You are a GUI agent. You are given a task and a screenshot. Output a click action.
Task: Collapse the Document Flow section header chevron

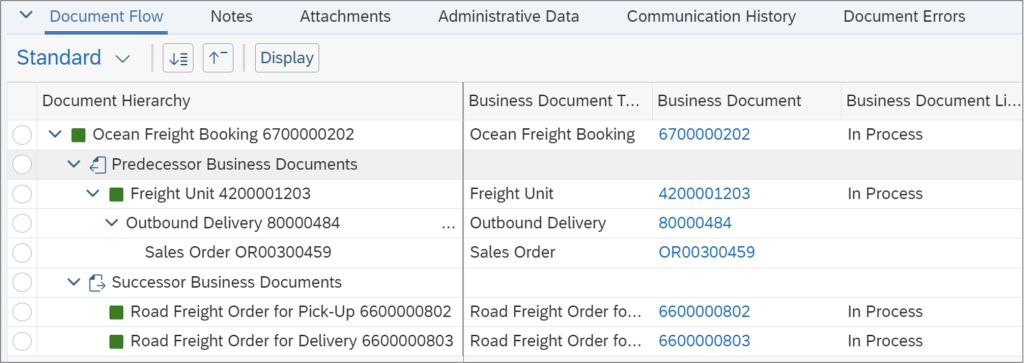[26, 16]
